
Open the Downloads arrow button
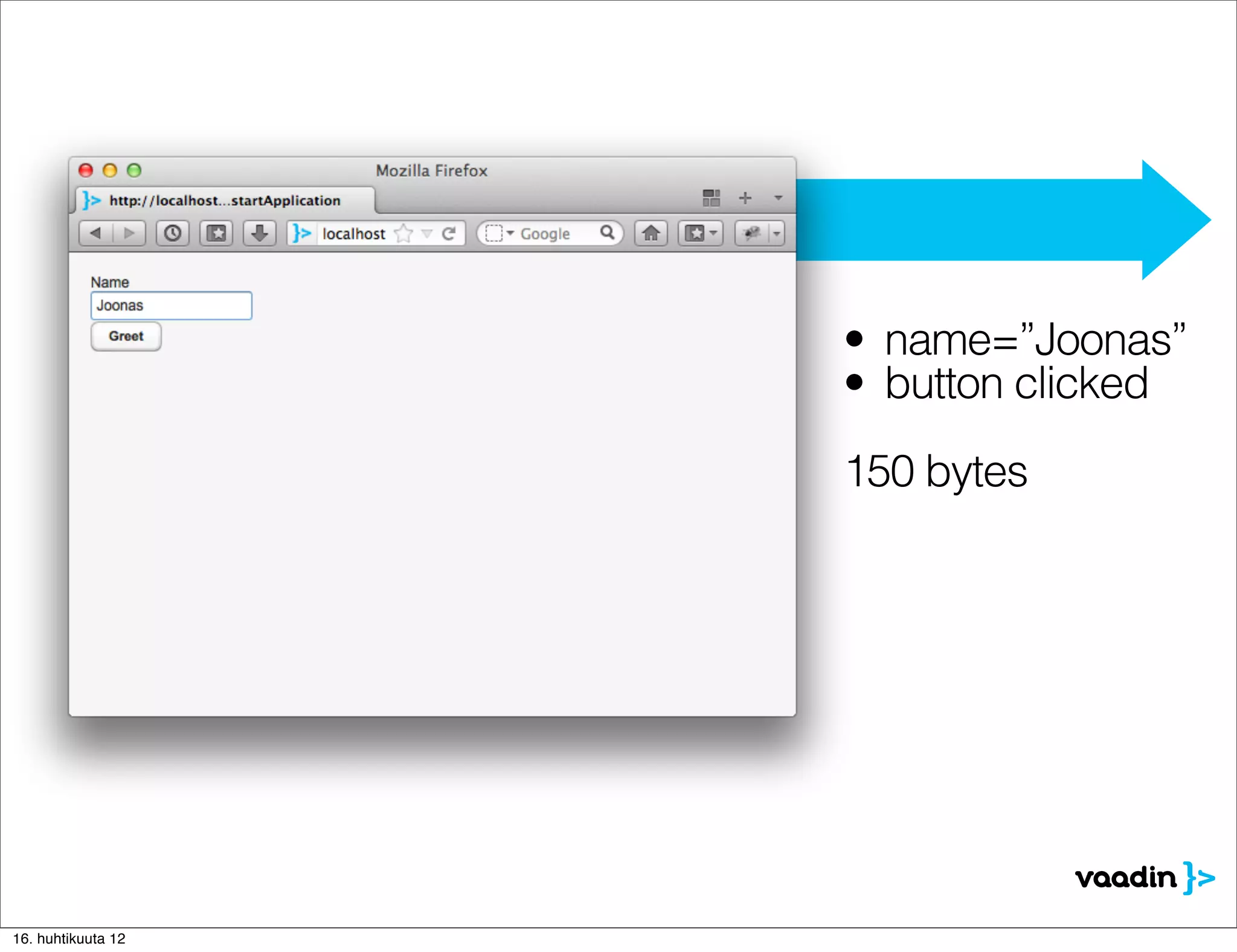[260, 233]
